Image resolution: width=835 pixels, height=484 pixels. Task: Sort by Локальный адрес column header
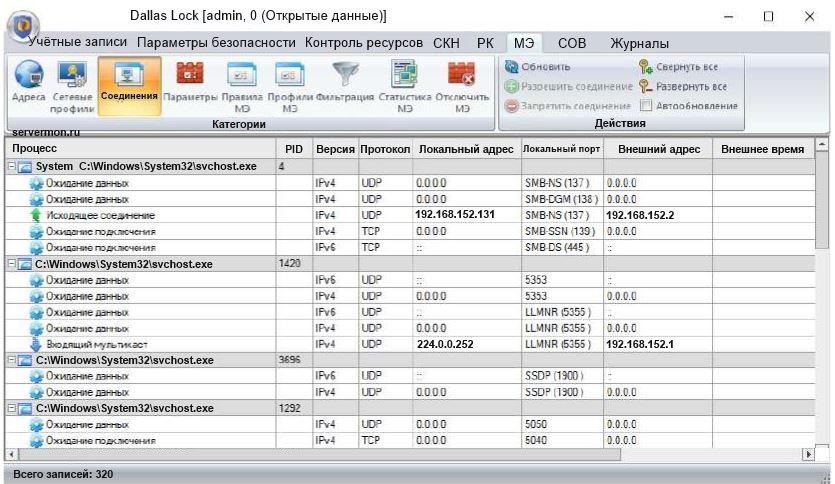[466, 149]
